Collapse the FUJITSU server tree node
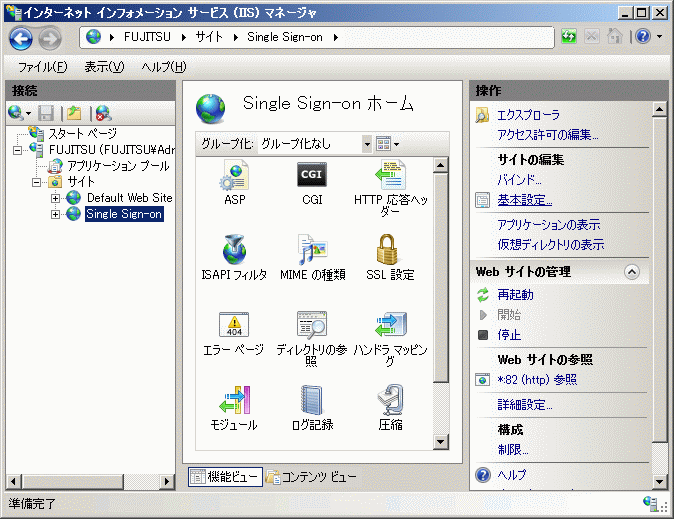This screenshot has width=674, height=519. coord(17,150)
